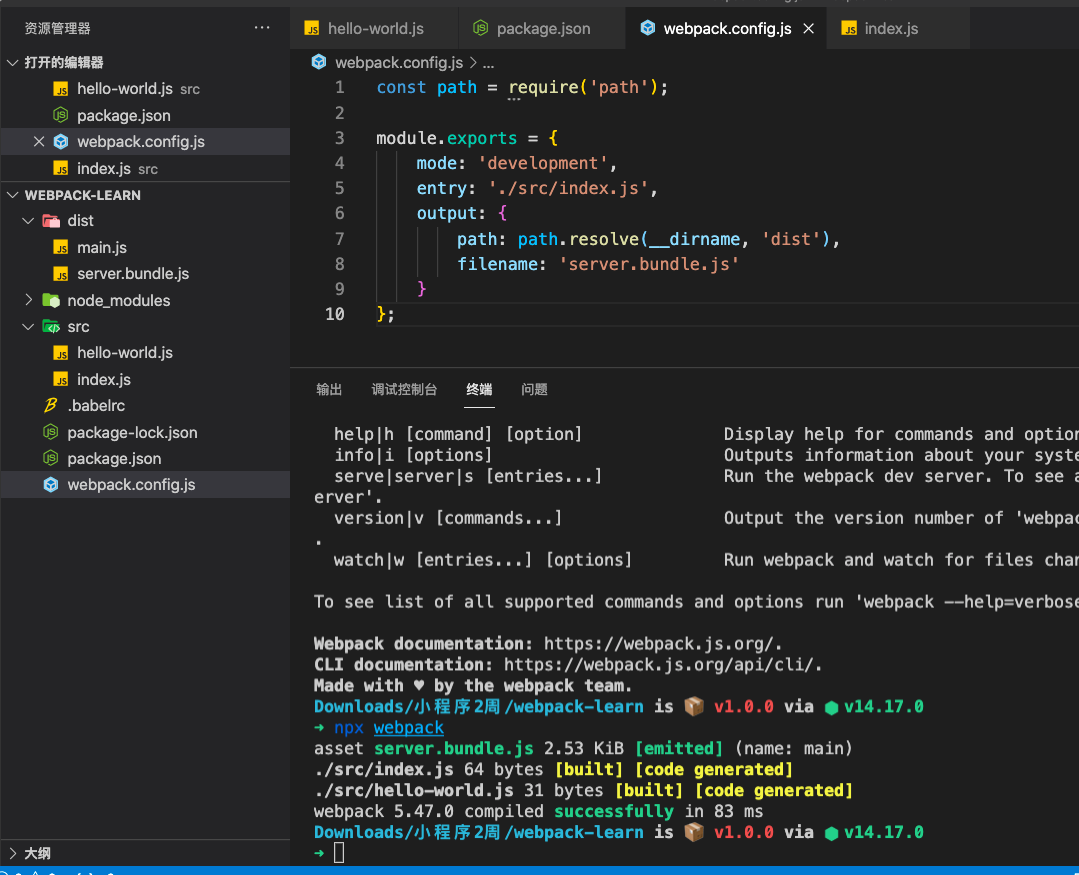Switch to the package.json editor tab
Screen dimensions: 1079x875
pyautogui.click(x=543, y=29)
